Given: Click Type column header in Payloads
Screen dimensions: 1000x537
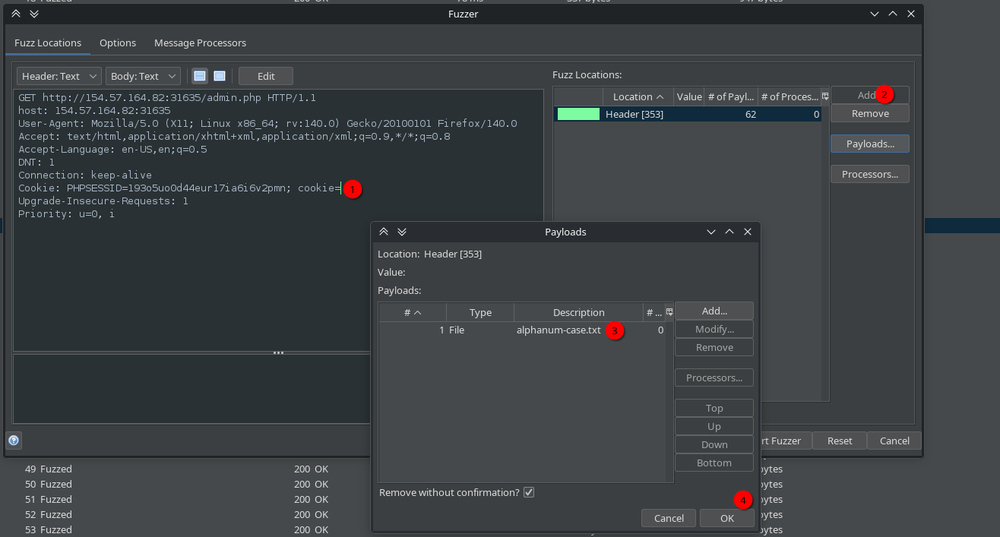Looking at the screenshot, I should pos(480,312).
